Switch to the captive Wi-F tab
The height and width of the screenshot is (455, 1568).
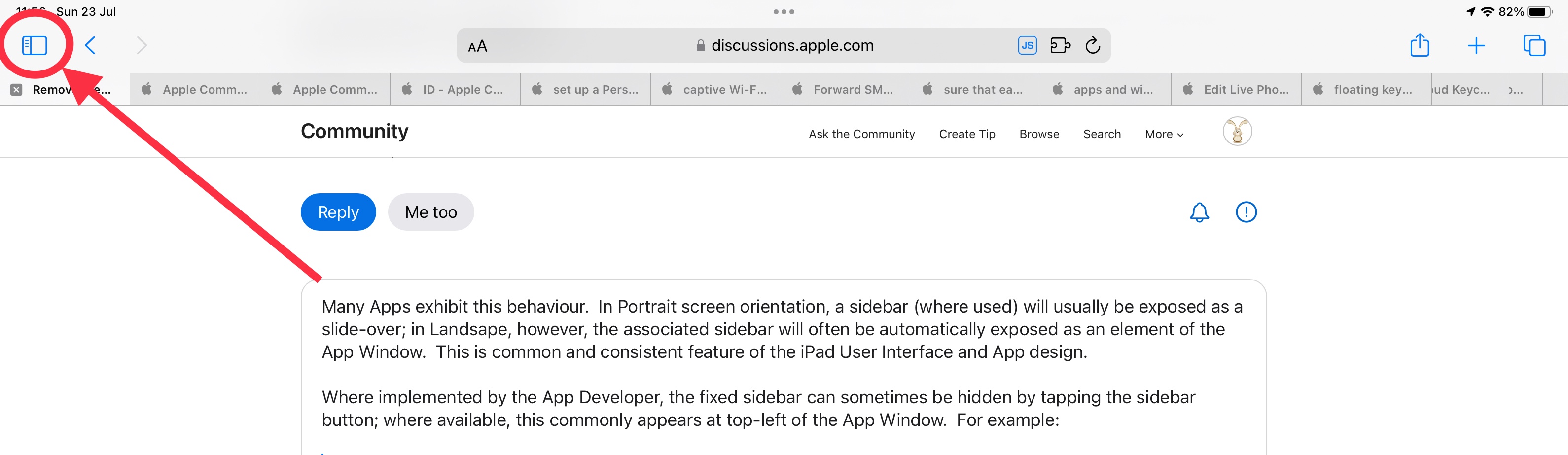[x=716, y=89]
